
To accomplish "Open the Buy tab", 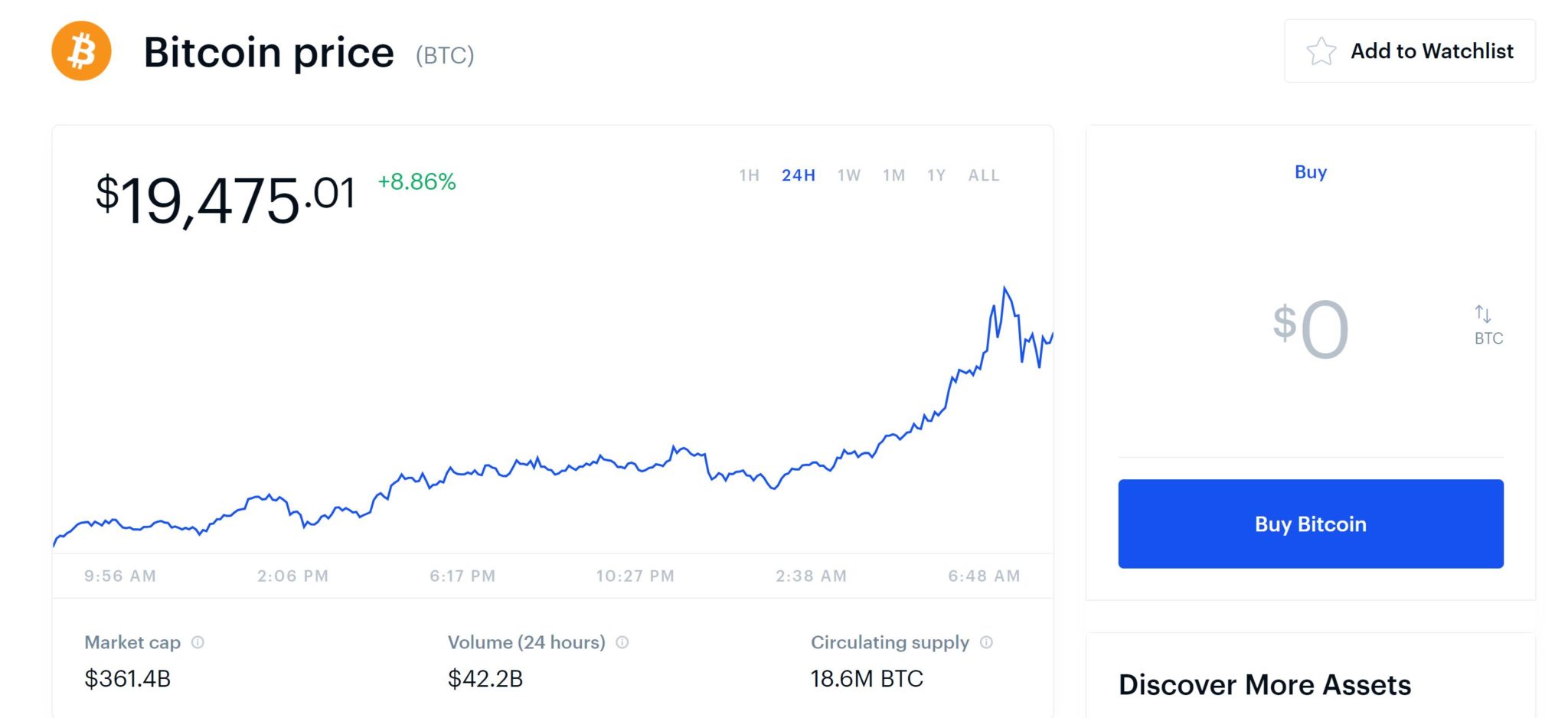I will (x=1311, y=171).
